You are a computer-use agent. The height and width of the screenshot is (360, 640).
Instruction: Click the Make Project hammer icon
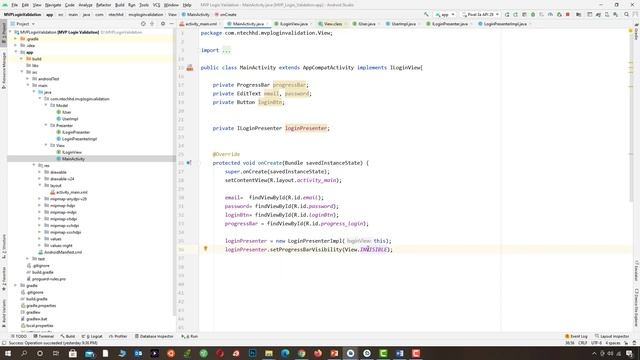(426, 14)
